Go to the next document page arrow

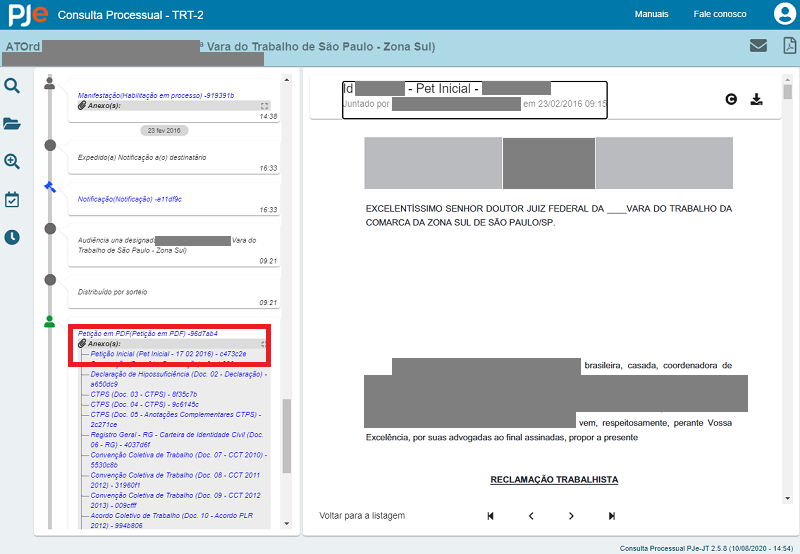571,516
